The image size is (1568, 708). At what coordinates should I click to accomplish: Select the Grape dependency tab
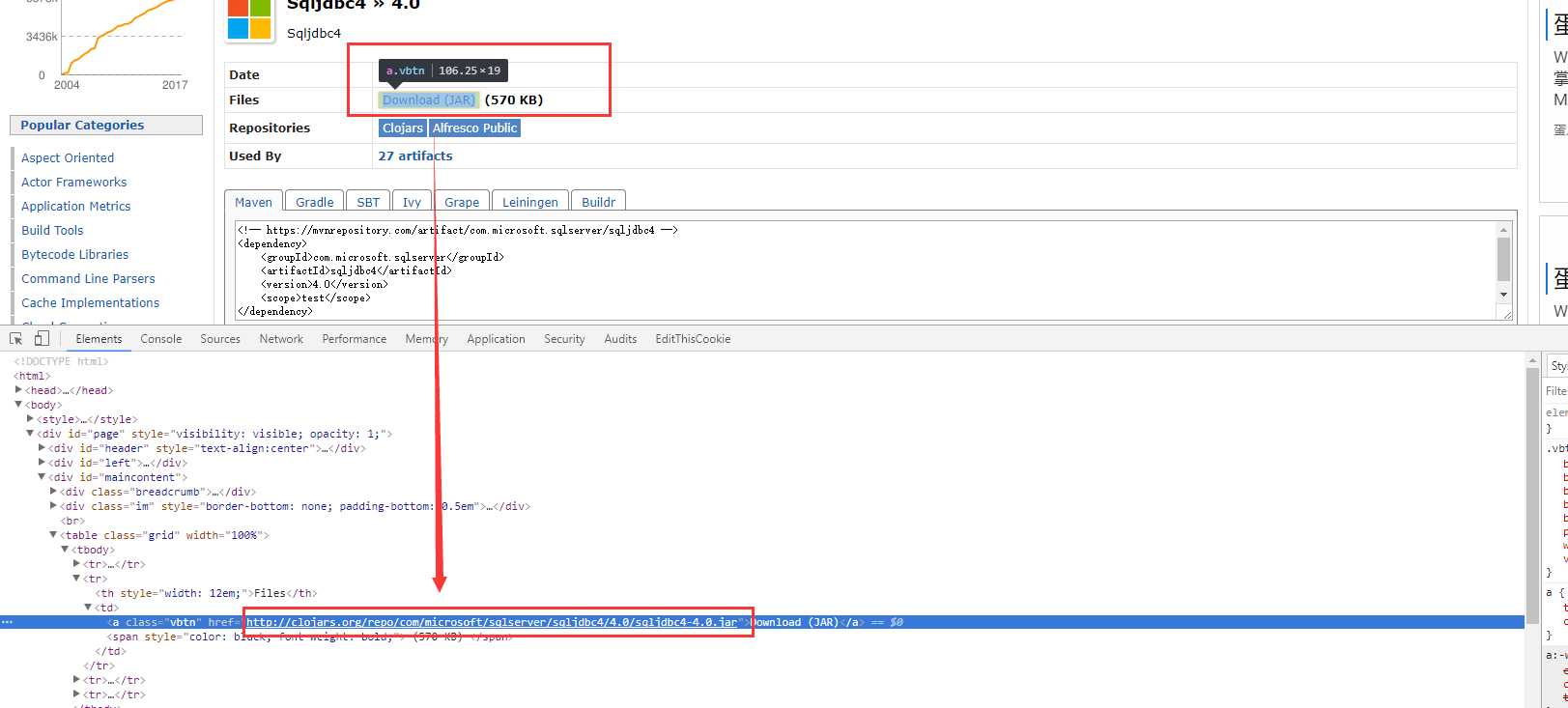(x=462, y=202)
